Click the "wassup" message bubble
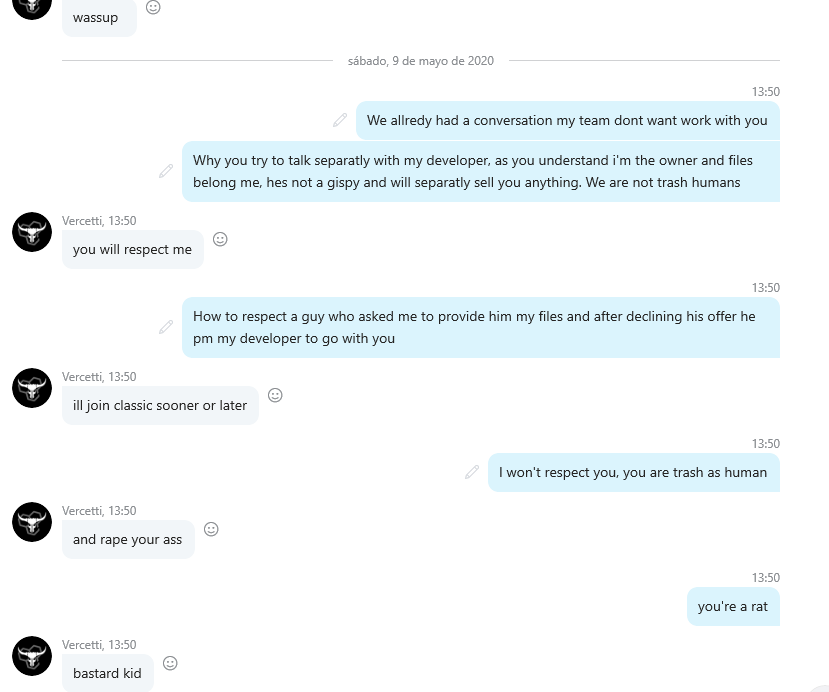Screen dimensions: 829x692 [98, 17]
